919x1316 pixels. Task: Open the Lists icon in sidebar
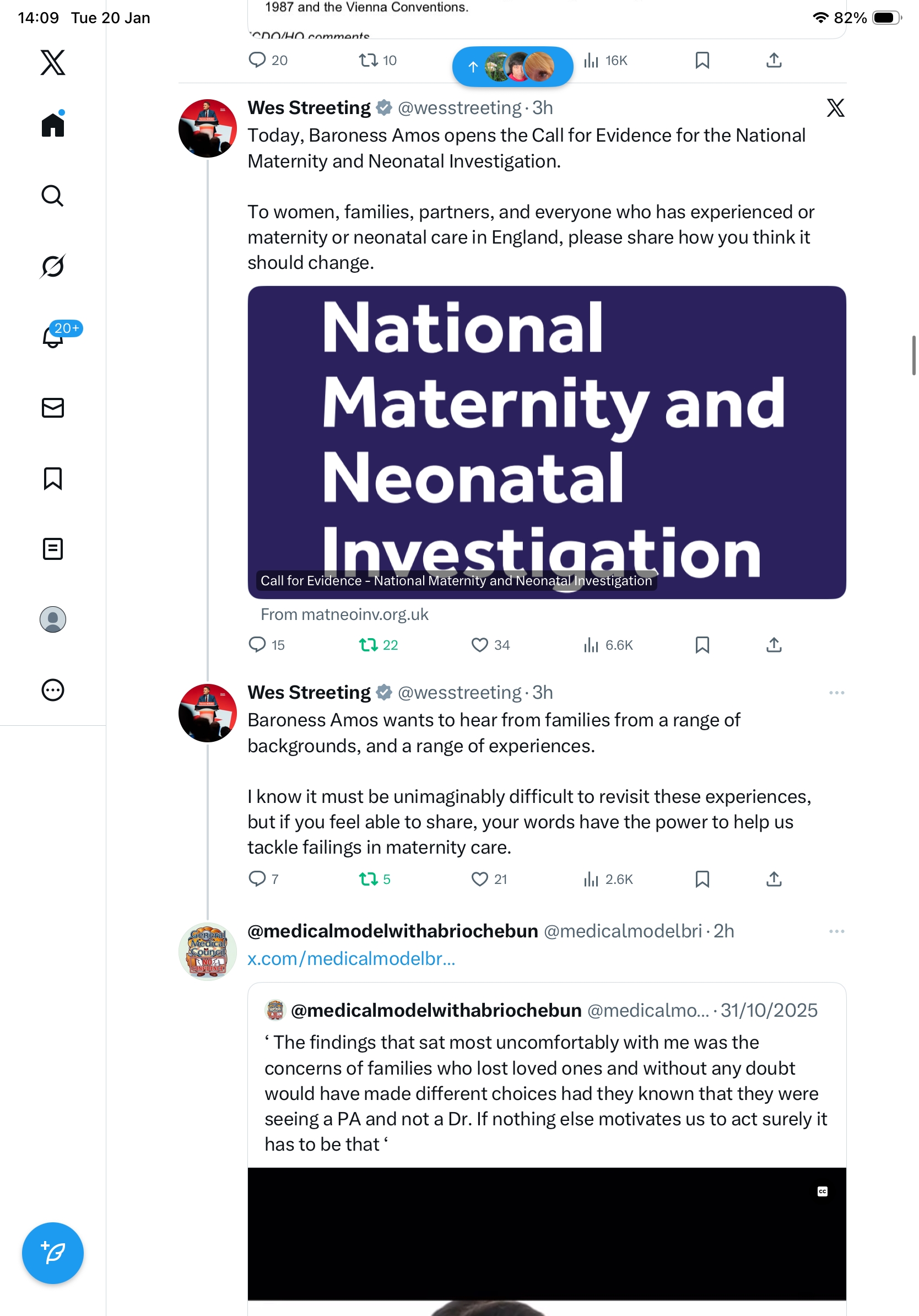coord(53,548)
